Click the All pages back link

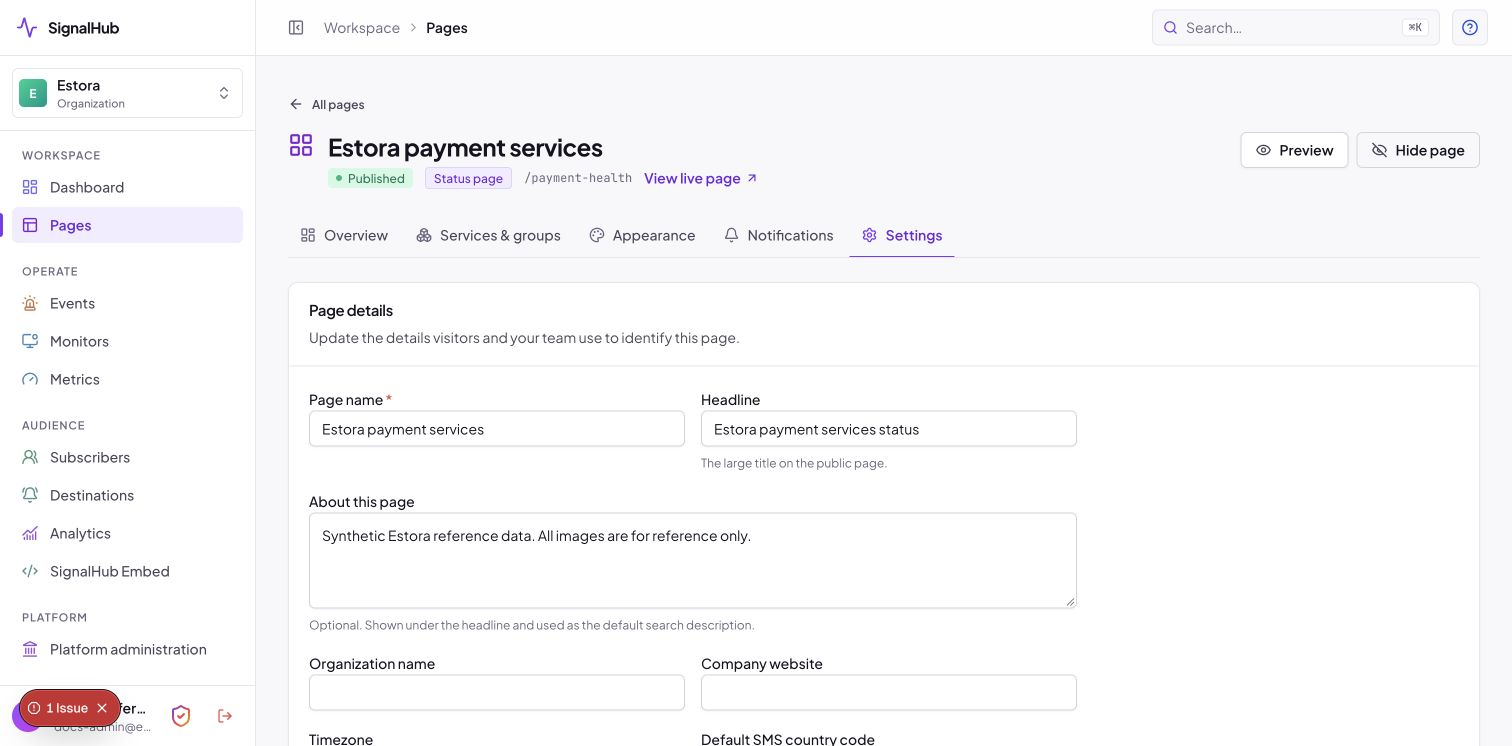[x=327, y=104]
